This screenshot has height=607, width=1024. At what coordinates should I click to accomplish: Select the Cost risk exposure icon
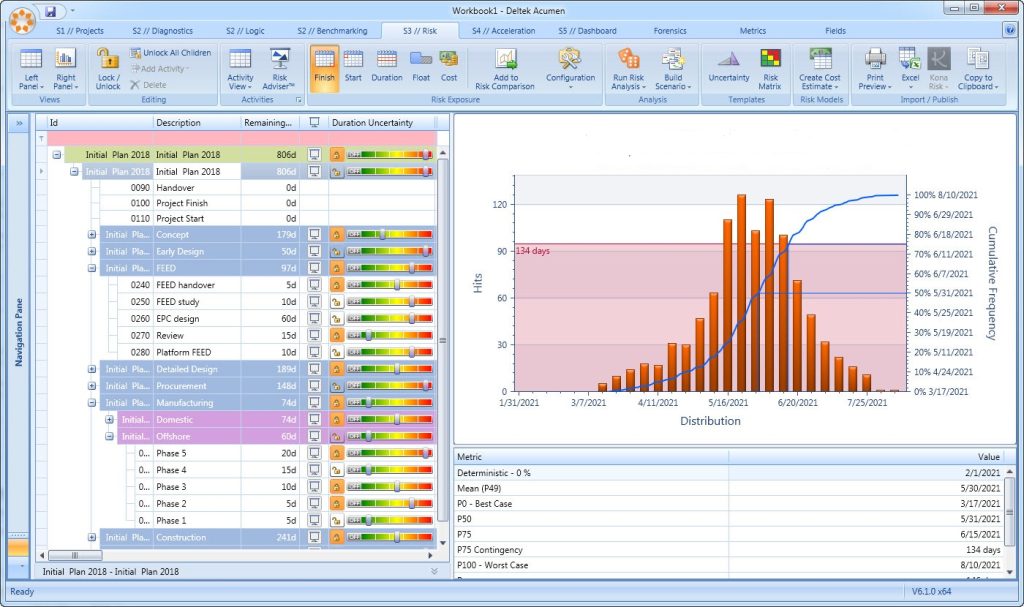pyautogui.click(x=449, y=65)
